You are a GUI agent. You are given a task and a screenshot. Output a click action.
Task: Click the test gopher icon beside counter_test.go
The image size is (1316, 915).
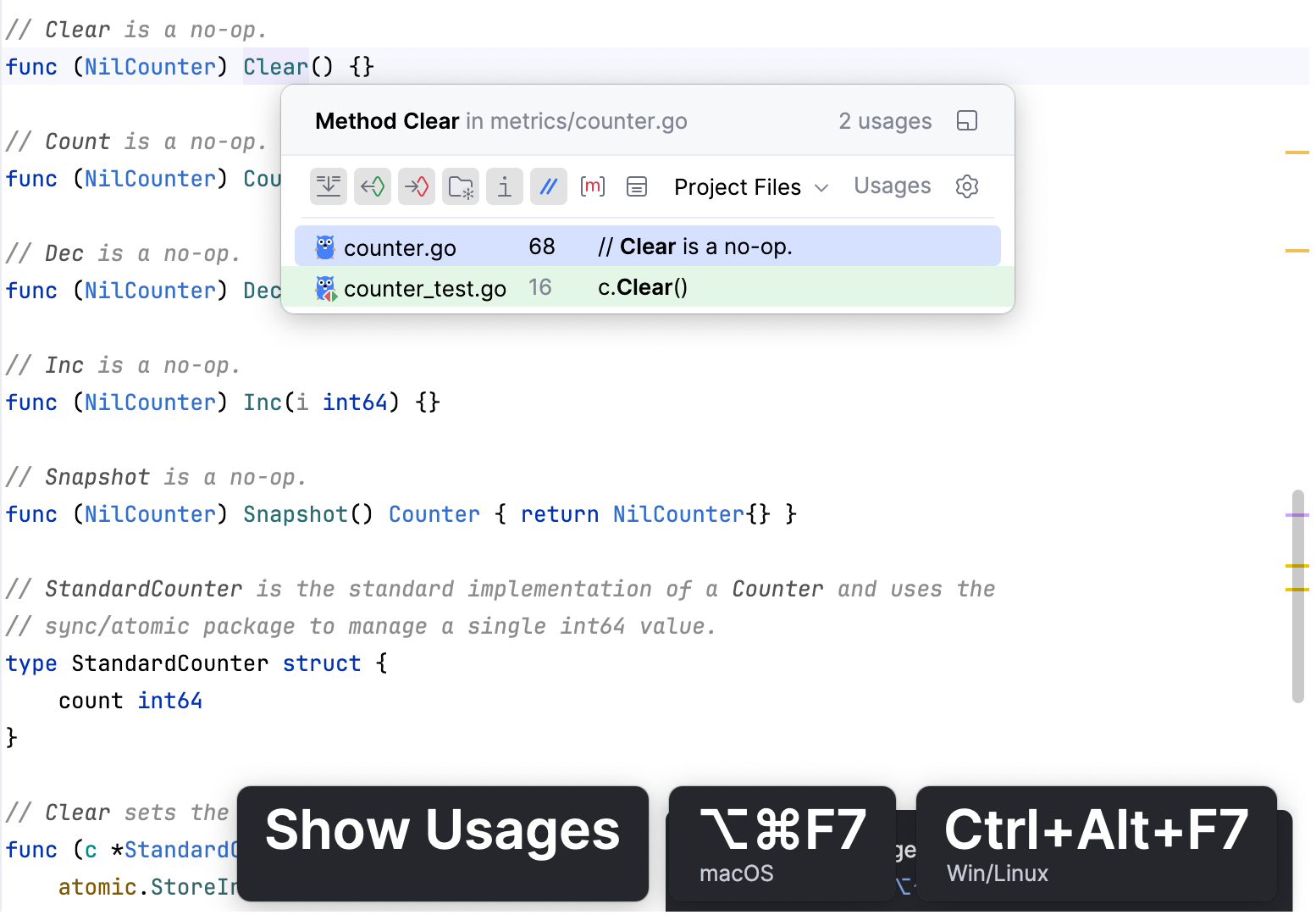(323, 288)
